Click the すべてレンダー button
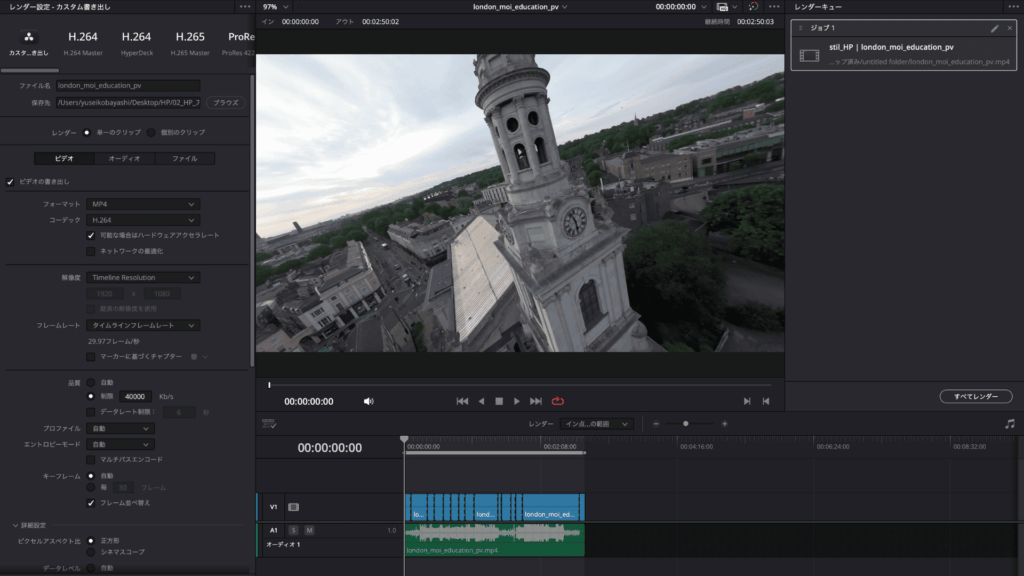This screenshot has height=576, width=1024. pyautogui.click(x=975, y=396)
